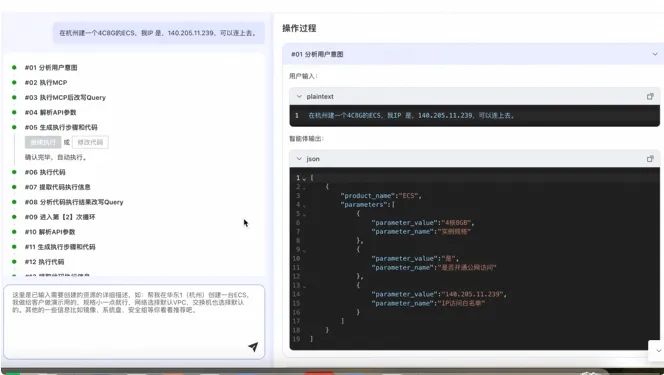
Task: Collapse the json block chevron
Action: coord(299,159)
